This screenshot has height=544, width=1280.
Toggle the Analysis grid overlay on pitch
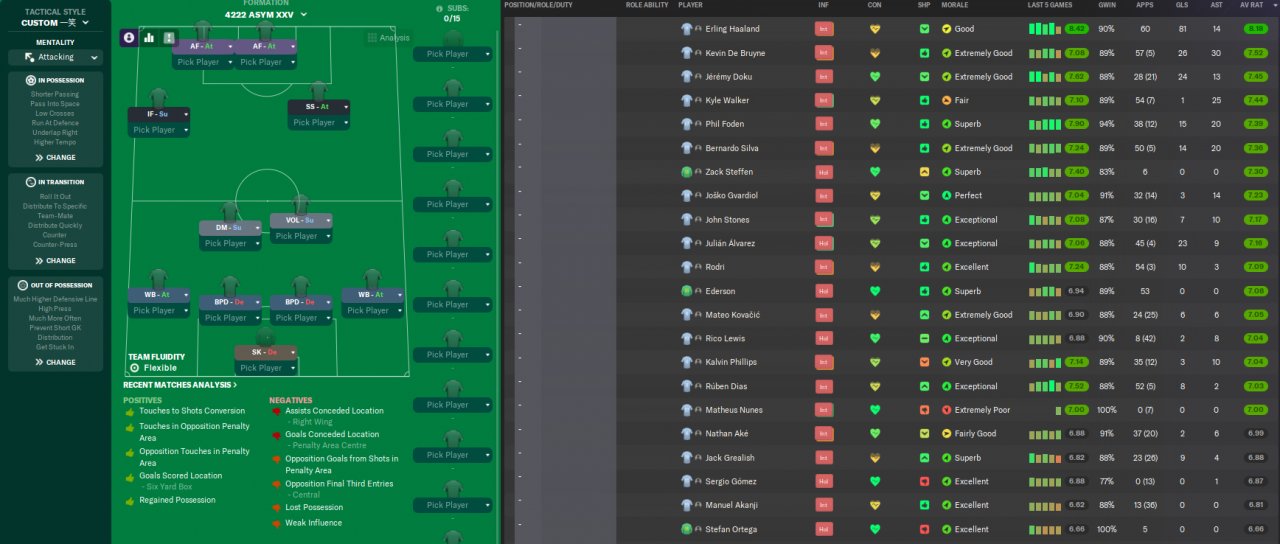pos(388,38)
